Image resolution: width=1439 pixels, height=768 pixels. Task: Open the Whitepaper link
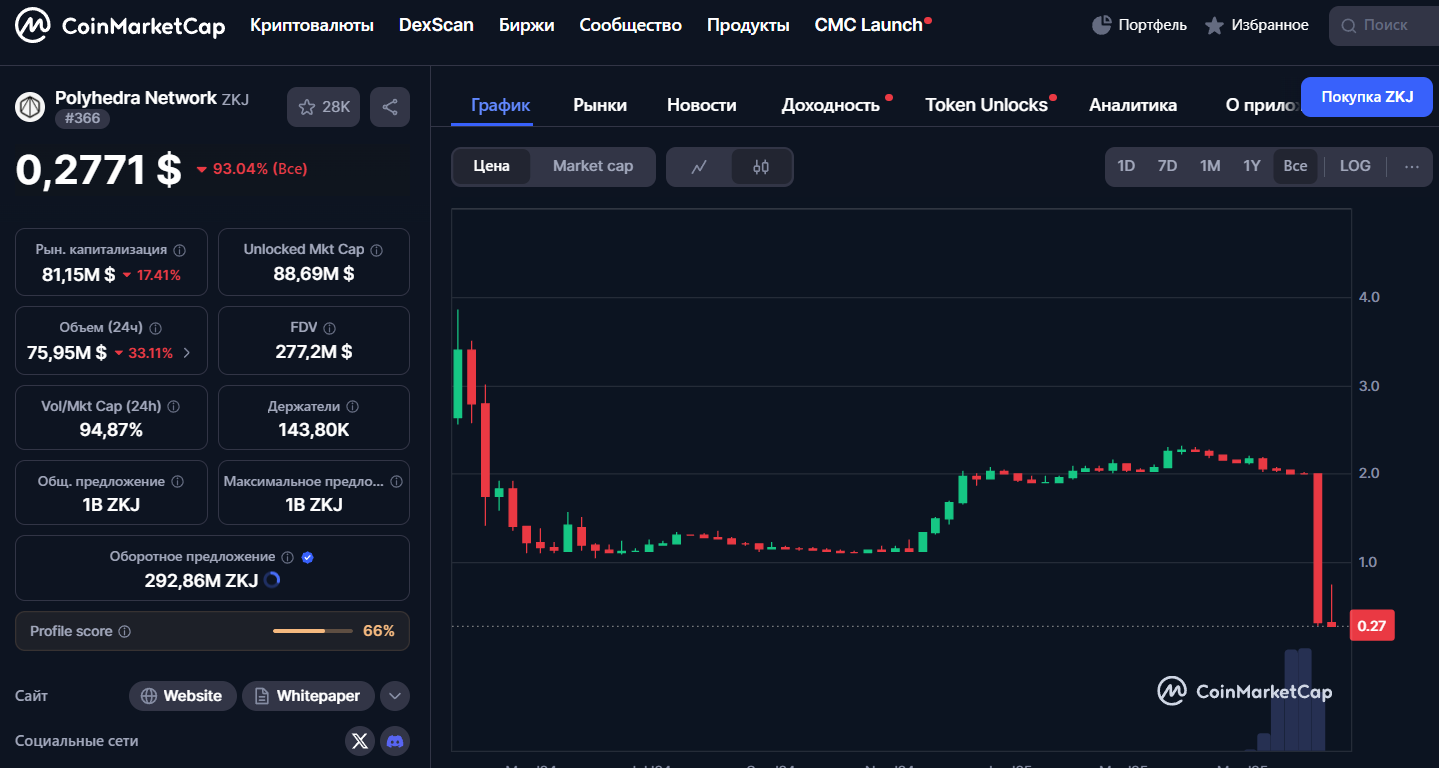(x=308, y=696)
